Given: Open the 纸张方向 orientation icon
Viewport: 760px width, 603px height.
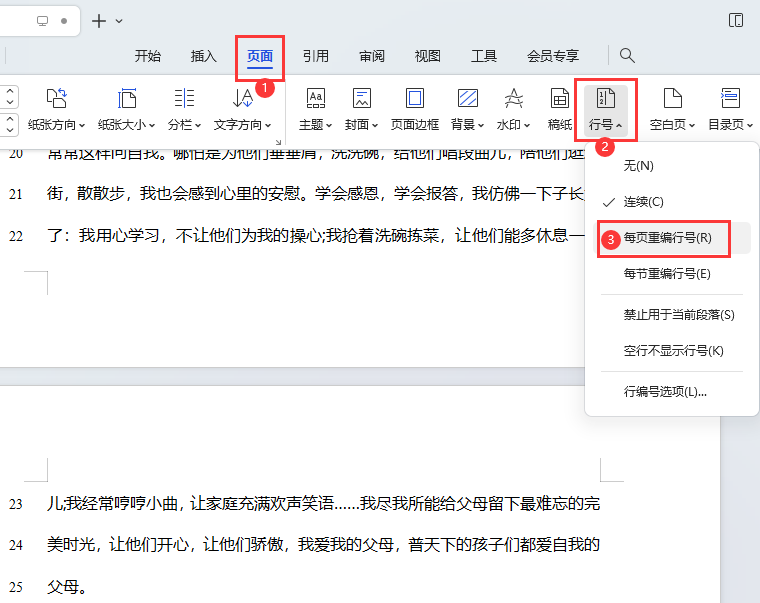Looking at the screenshot, I should tap(56, 98).
